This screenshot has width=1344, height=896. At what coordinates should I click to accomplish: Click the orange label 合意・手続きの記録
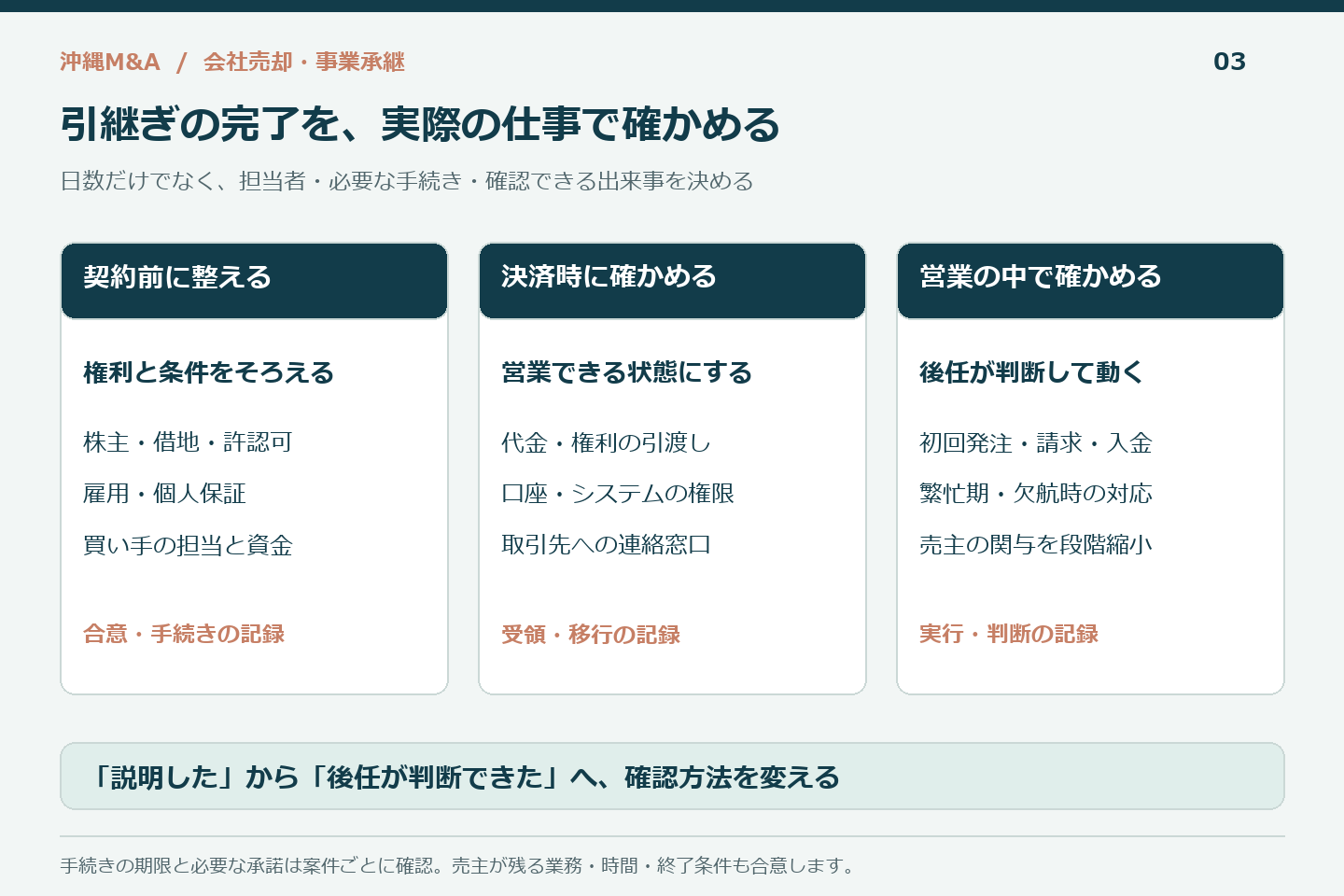click(x=184, y=635)
